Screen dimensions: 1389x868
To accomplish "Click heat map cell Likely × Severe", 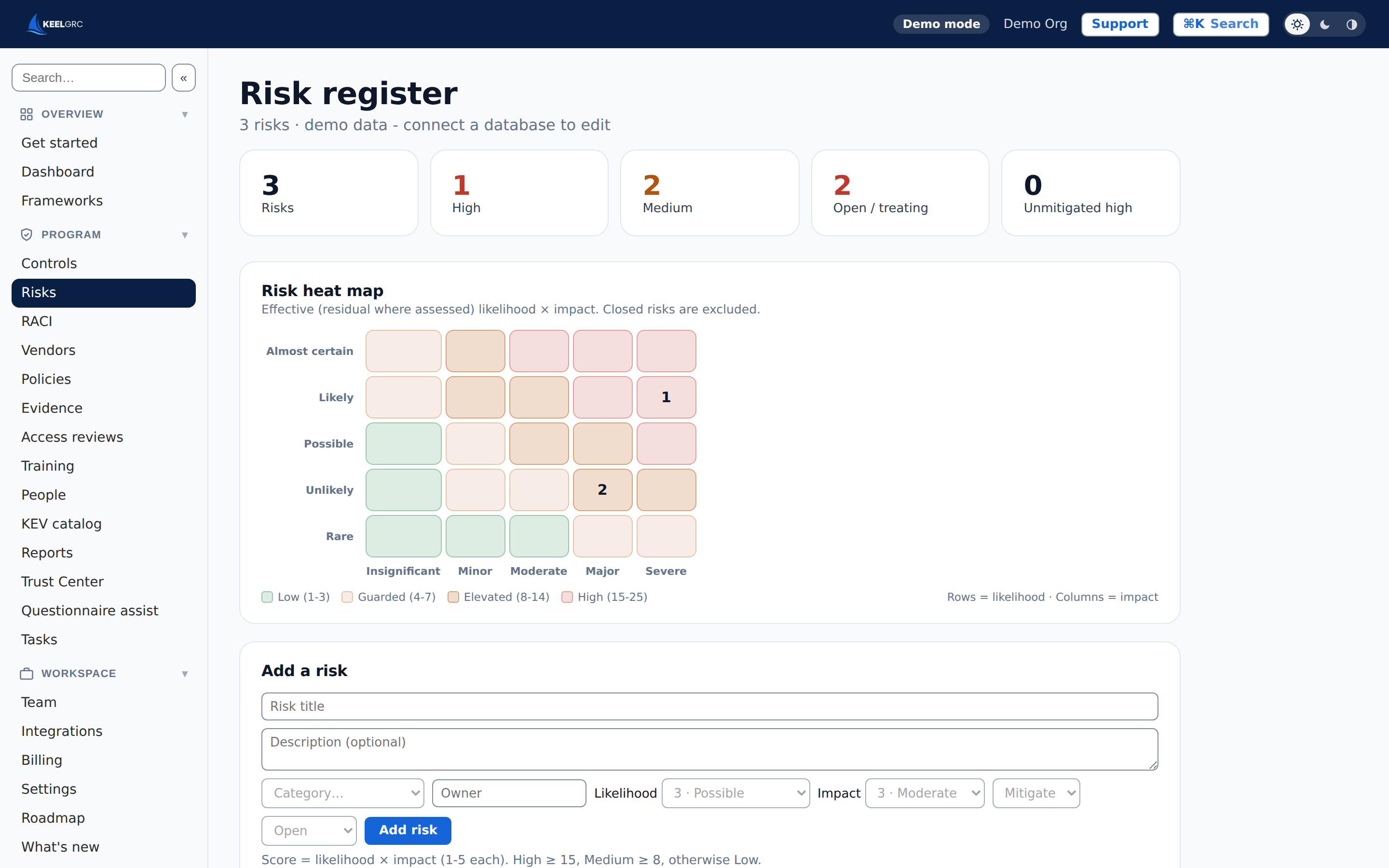I will point(666,397).
